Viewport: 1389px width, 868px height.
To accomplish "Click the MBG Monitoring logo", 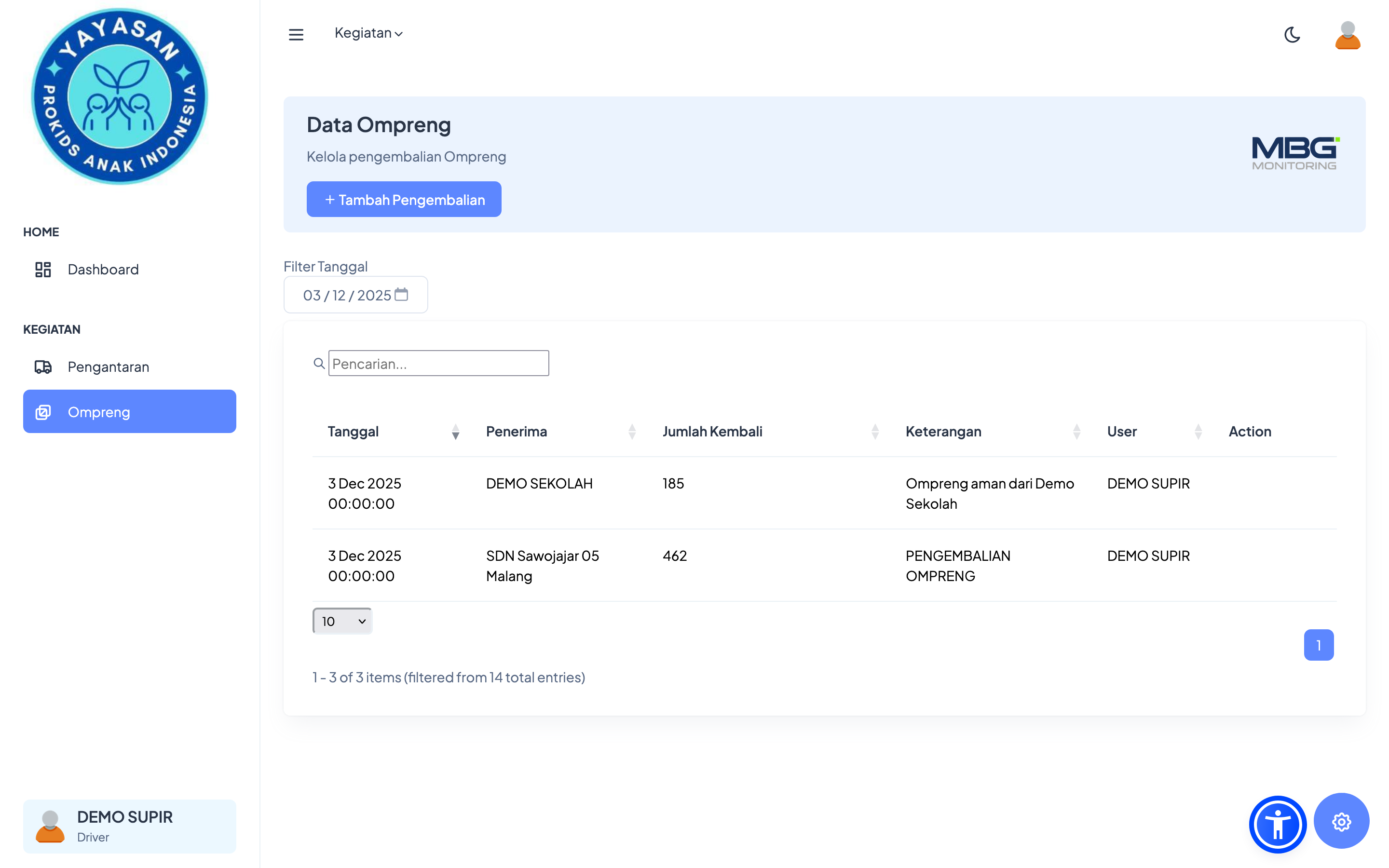I will pyautogui.click(x=1295, y=153).
